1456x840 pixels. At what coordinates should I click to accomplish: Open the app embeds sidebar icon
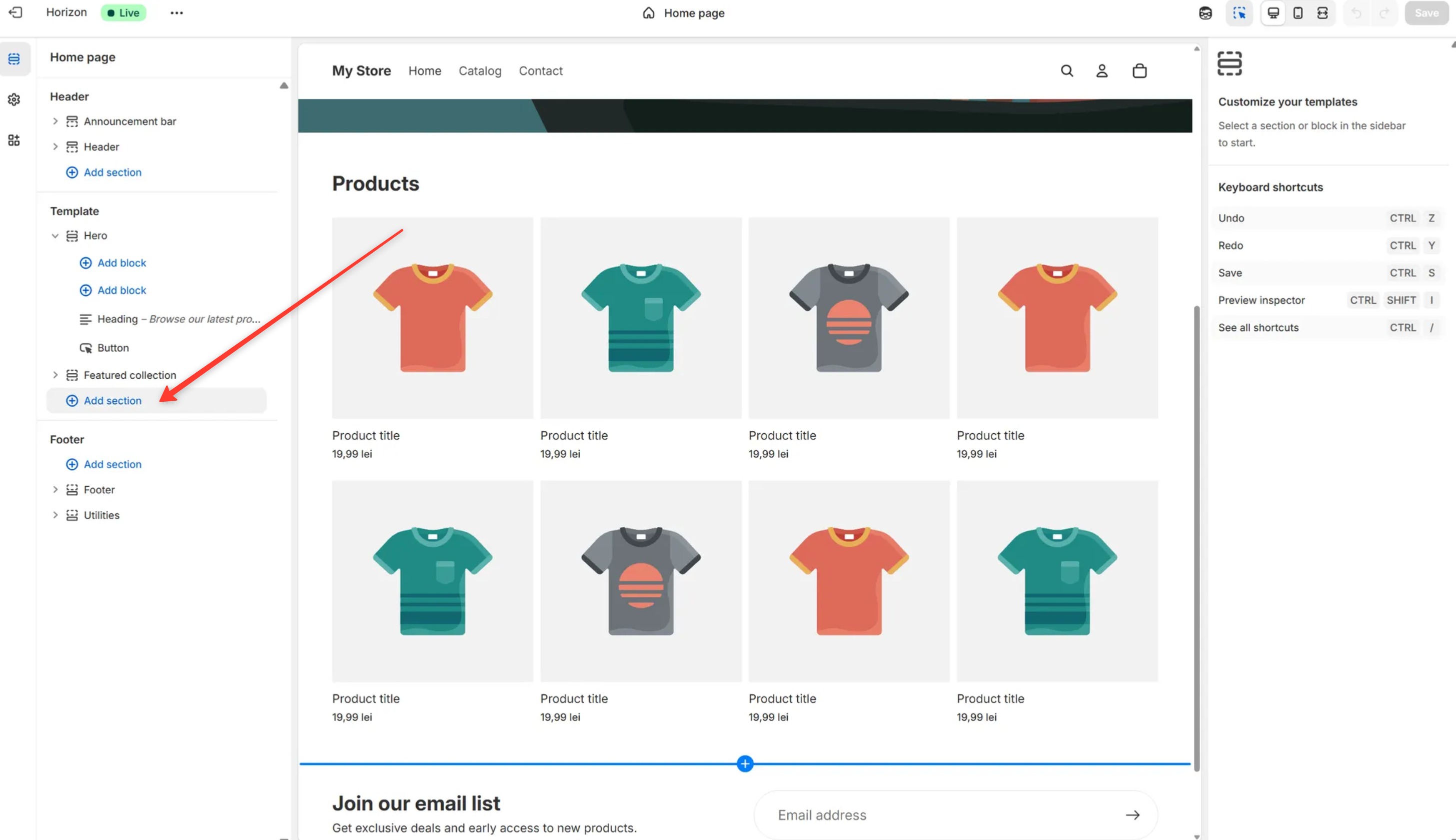pos(15,140)
